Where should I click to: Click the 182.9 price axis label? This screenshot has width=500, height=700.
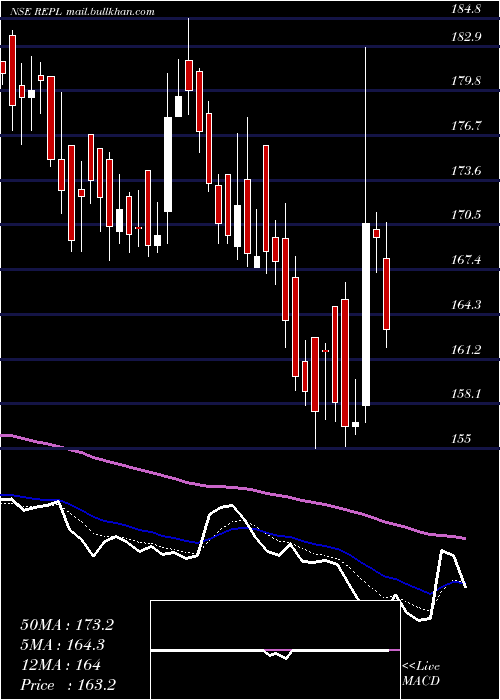(x=466, y=38)
